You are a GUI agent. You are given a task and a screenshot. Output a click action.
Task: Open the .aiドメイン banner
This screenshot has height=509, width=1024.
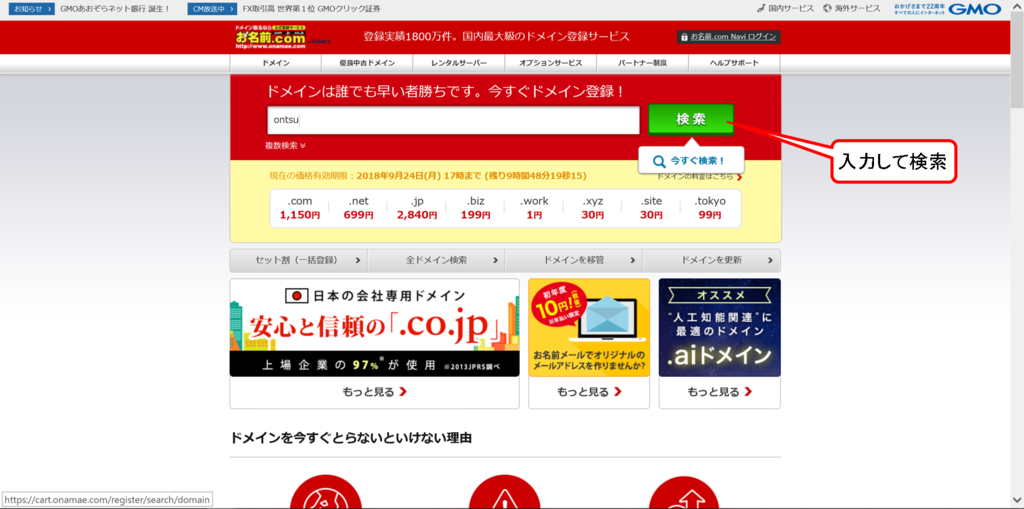pos(720,327)
